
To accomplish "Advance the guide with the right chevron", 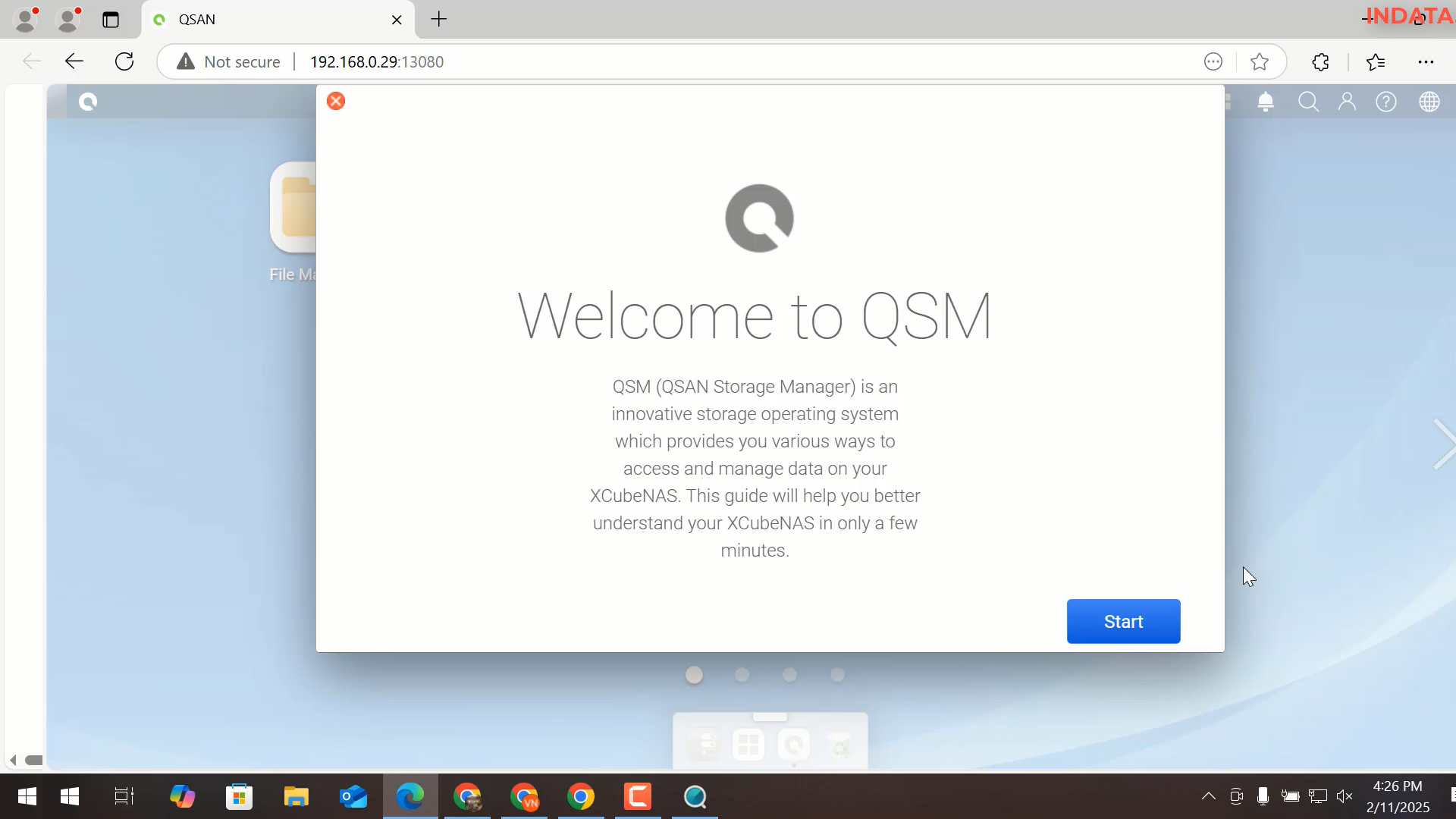I will point(1444,444).
